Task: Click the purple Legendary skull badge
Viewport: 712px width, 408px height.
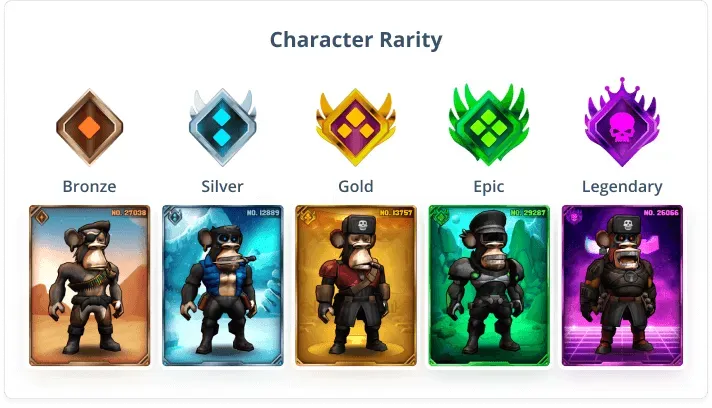Action: (x=622, y=122)
